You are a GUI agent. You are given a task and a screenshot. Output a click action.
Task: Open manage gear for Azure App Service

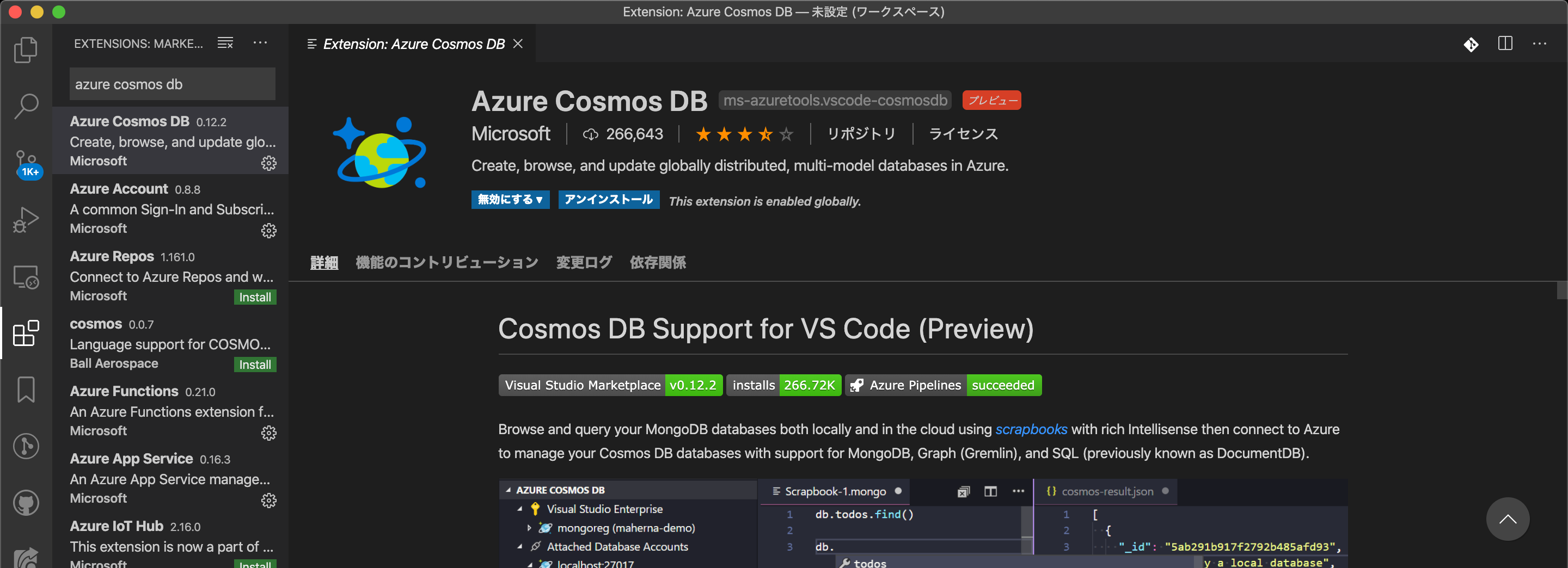click(x=268, y=501)
